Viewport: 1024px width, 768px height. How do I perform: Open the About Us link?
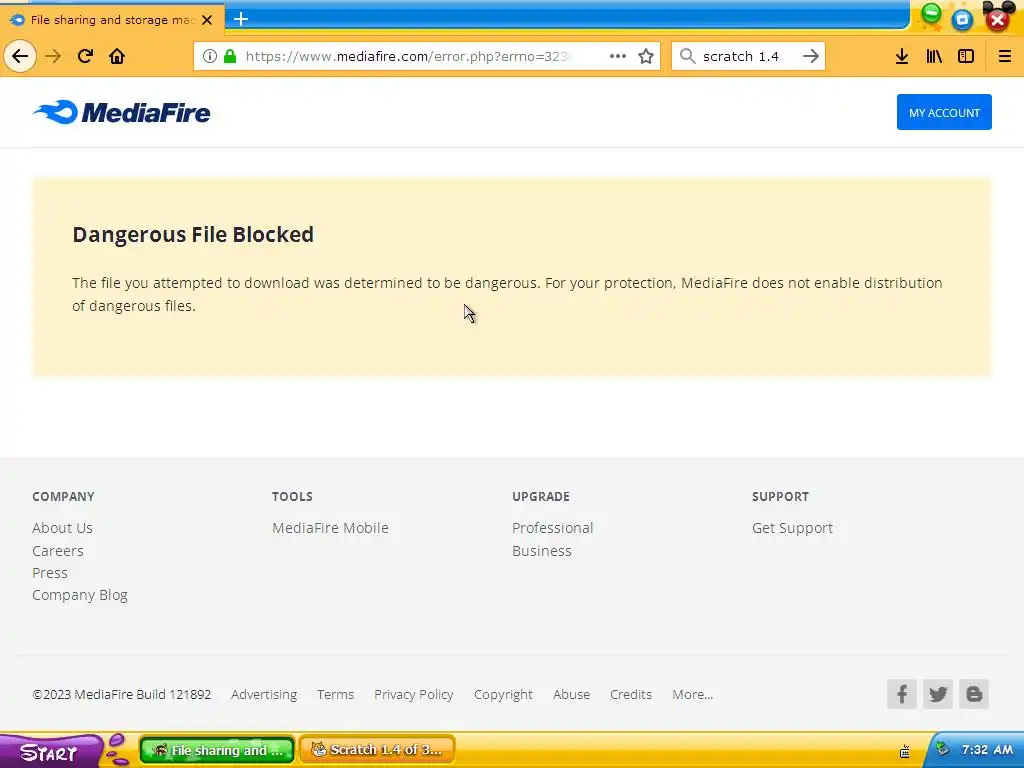(x=62, y=528)
